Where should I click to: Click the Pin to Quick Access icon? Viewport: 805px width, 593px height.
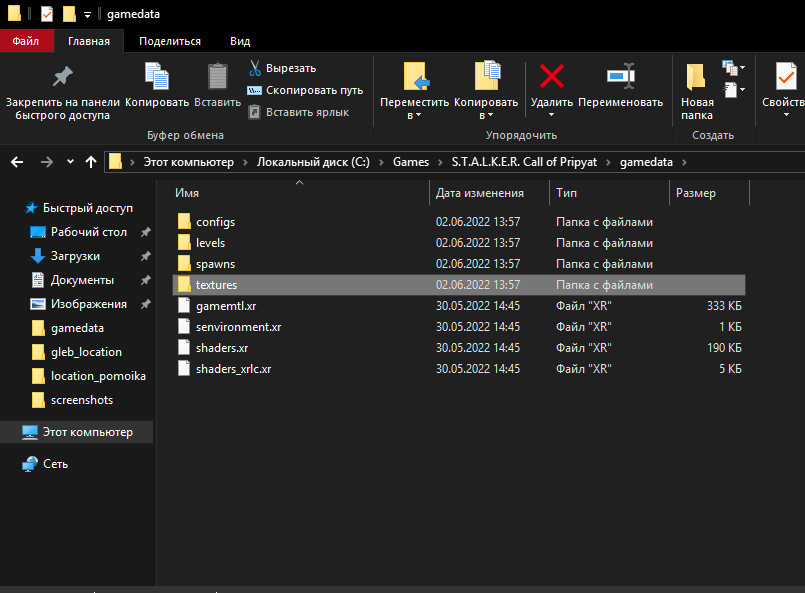62,78
